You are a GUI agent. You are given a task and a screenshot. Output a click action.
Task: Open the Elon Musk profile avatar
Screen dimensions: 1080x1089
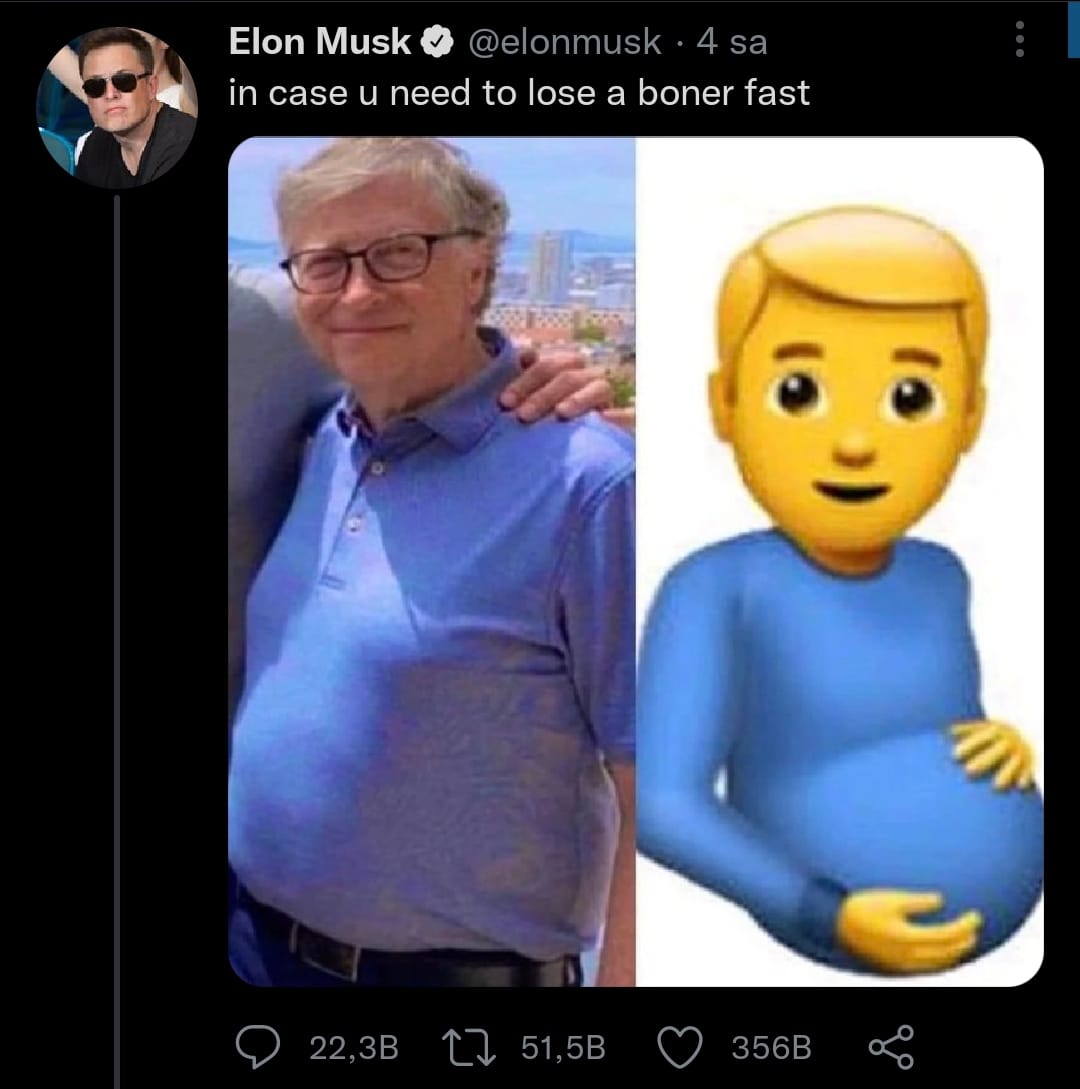pos(117,108)
